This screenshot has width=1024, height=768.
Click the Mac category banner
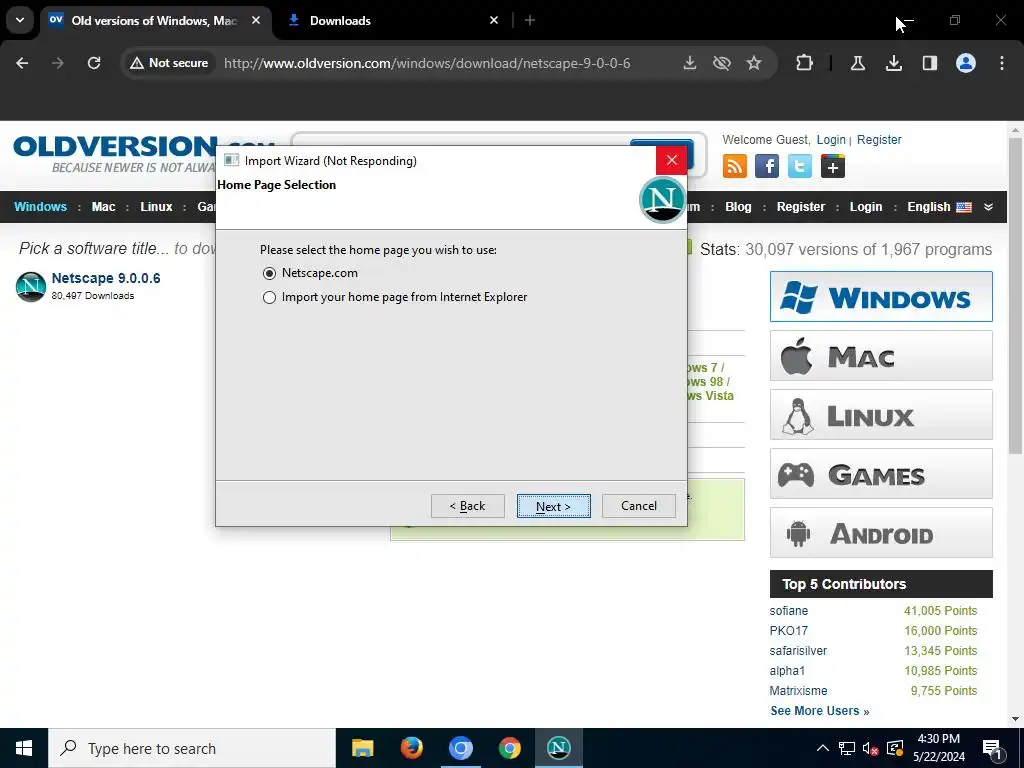point(881,356)
